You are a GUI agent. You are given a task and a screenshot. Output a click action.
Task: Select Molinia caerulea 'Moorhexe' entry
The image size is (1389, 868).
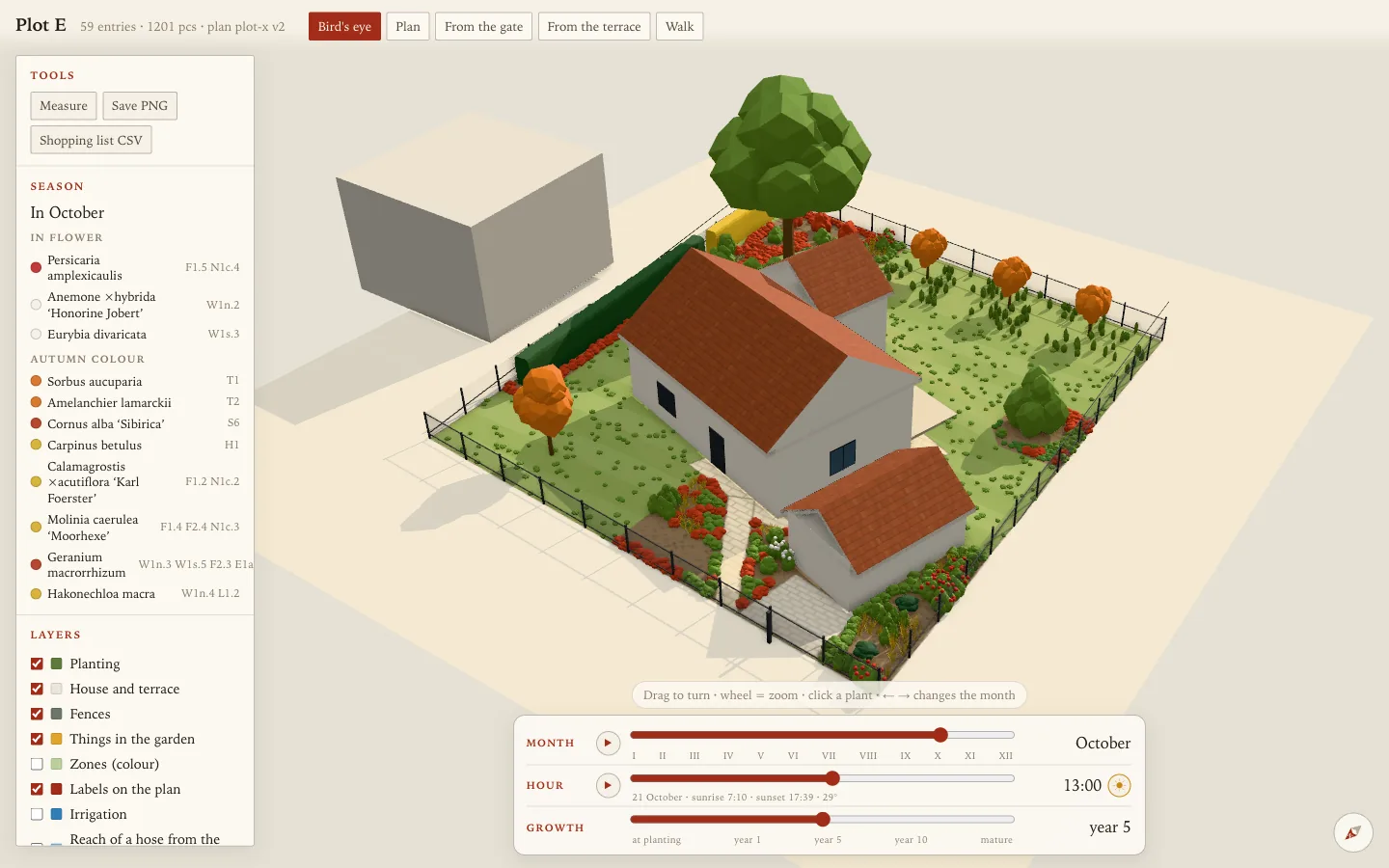click(x=135, y=528)
